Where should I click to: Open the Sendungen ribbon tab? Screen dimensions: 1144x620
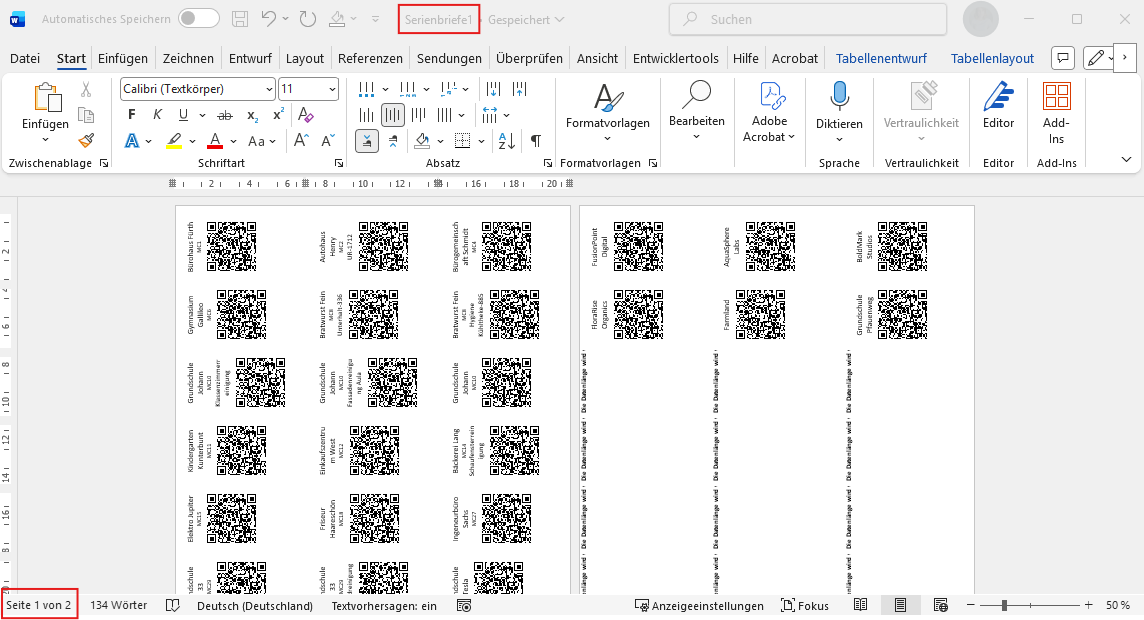[x=449, y=59]
